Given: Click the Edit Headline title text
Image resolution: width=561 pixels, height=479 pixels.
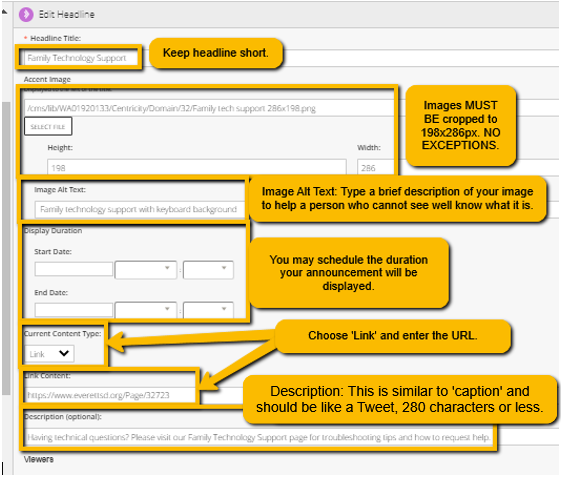Looking at the screenshot, I should pyautogui.click(x=67, y=15).
